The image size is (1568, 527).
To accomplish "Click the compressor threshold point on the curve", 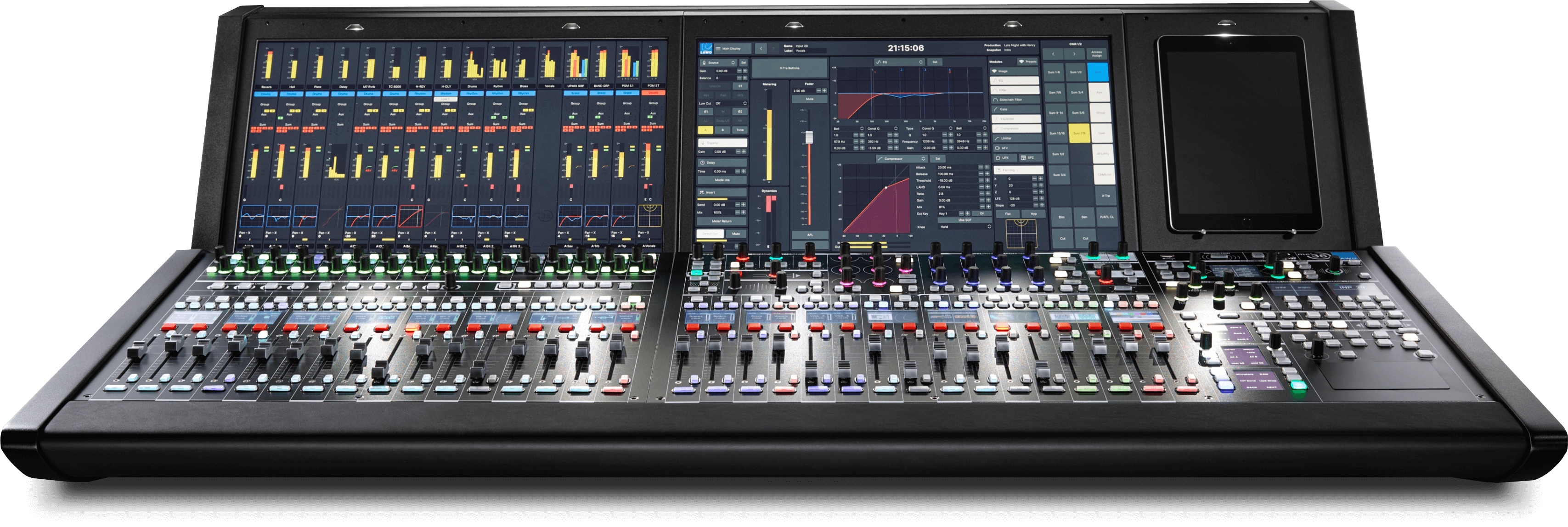I will coord(886,187).
